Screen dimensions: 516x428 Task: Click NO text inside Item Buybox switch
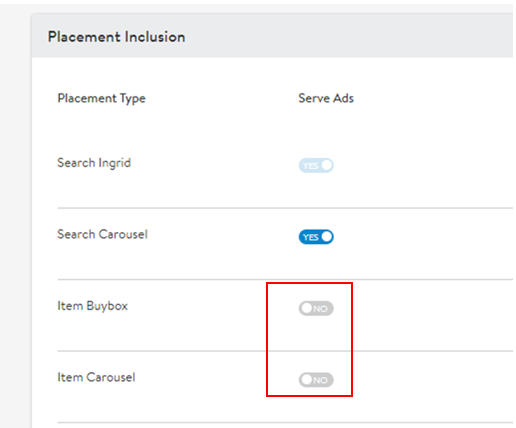click(320, 309)
